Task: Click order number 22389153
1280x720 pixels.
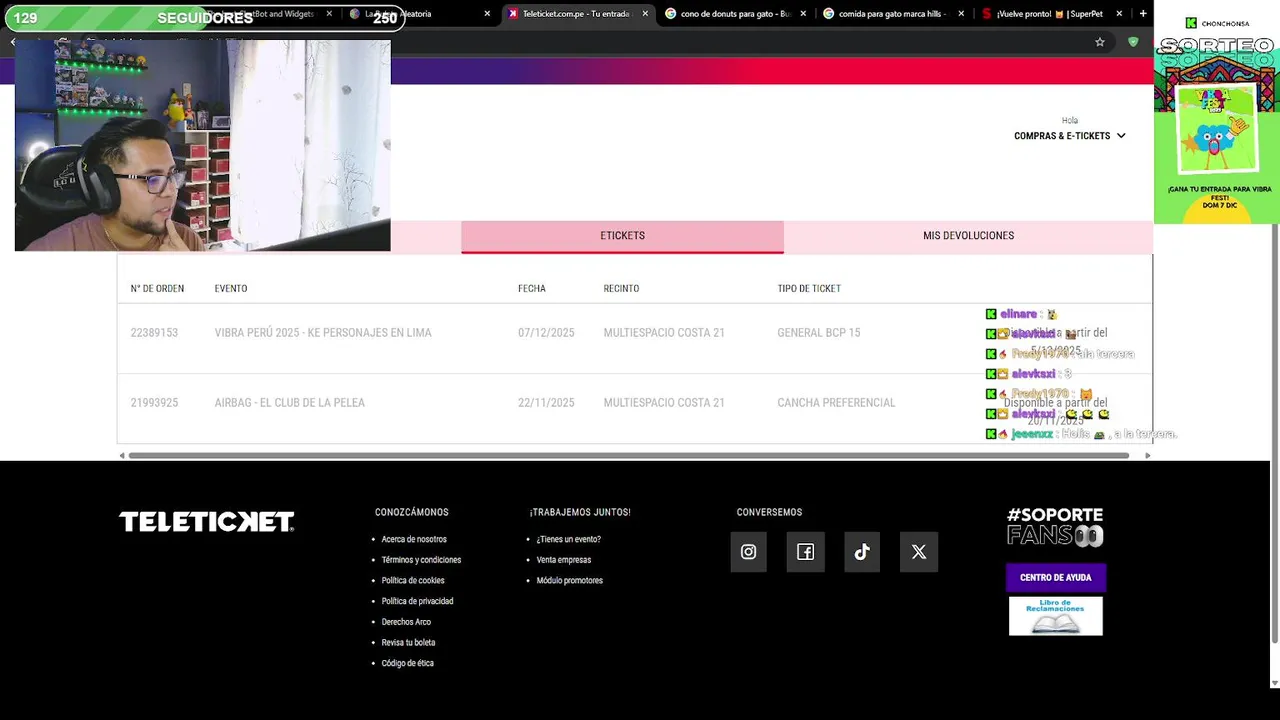Action: point(154,333)
